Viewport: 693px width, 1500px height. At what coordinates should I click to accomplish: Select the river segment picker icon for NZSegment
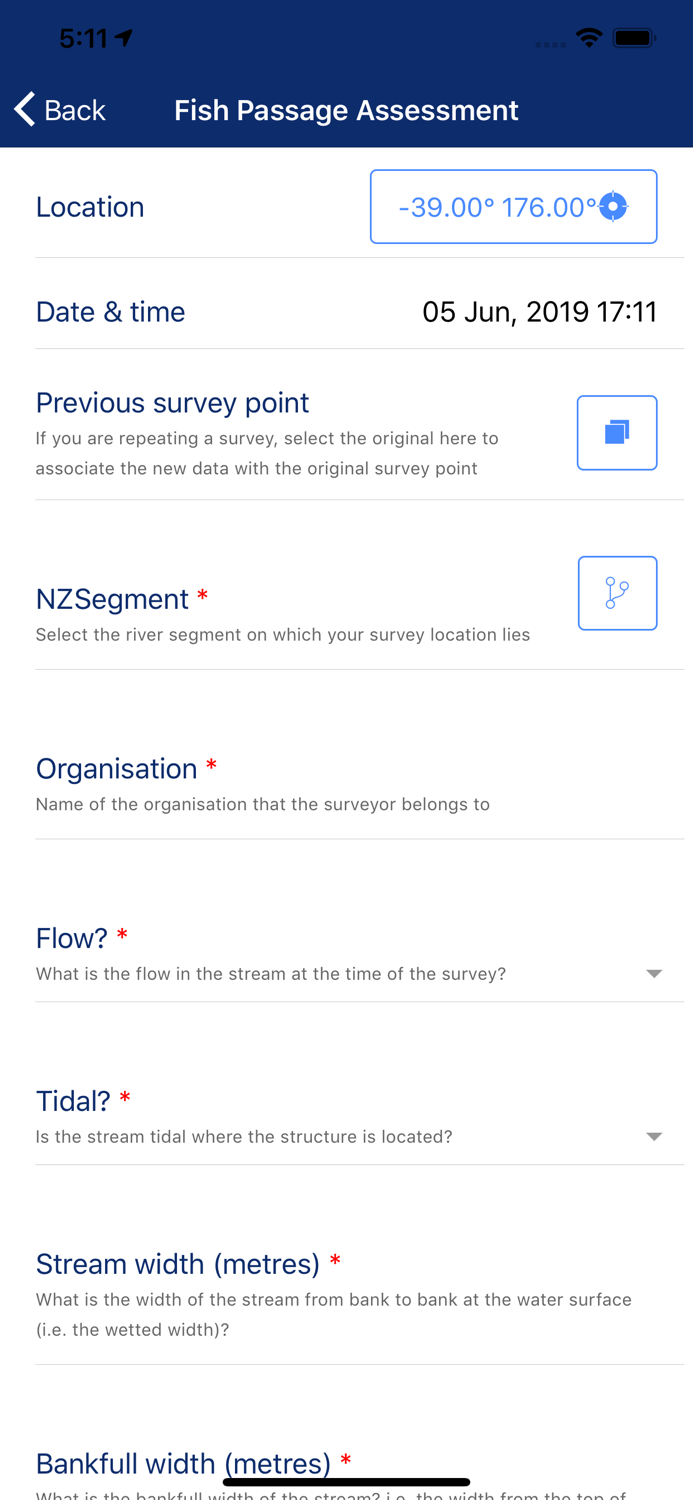tap(617, 592)
